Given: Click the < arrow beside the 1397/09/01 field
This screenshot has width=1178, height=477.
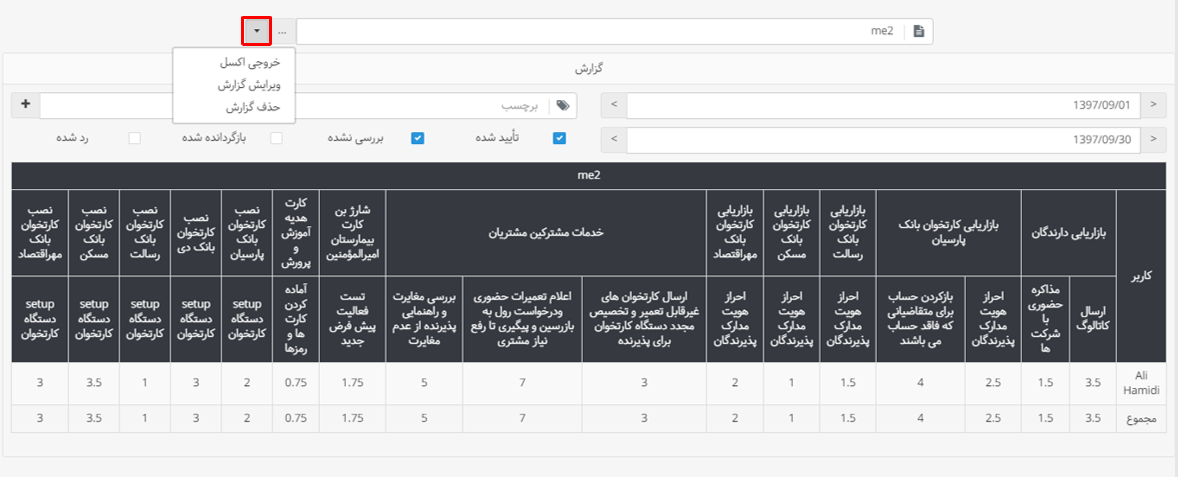Looking at the screenshot, I should (x=614, y=106).
